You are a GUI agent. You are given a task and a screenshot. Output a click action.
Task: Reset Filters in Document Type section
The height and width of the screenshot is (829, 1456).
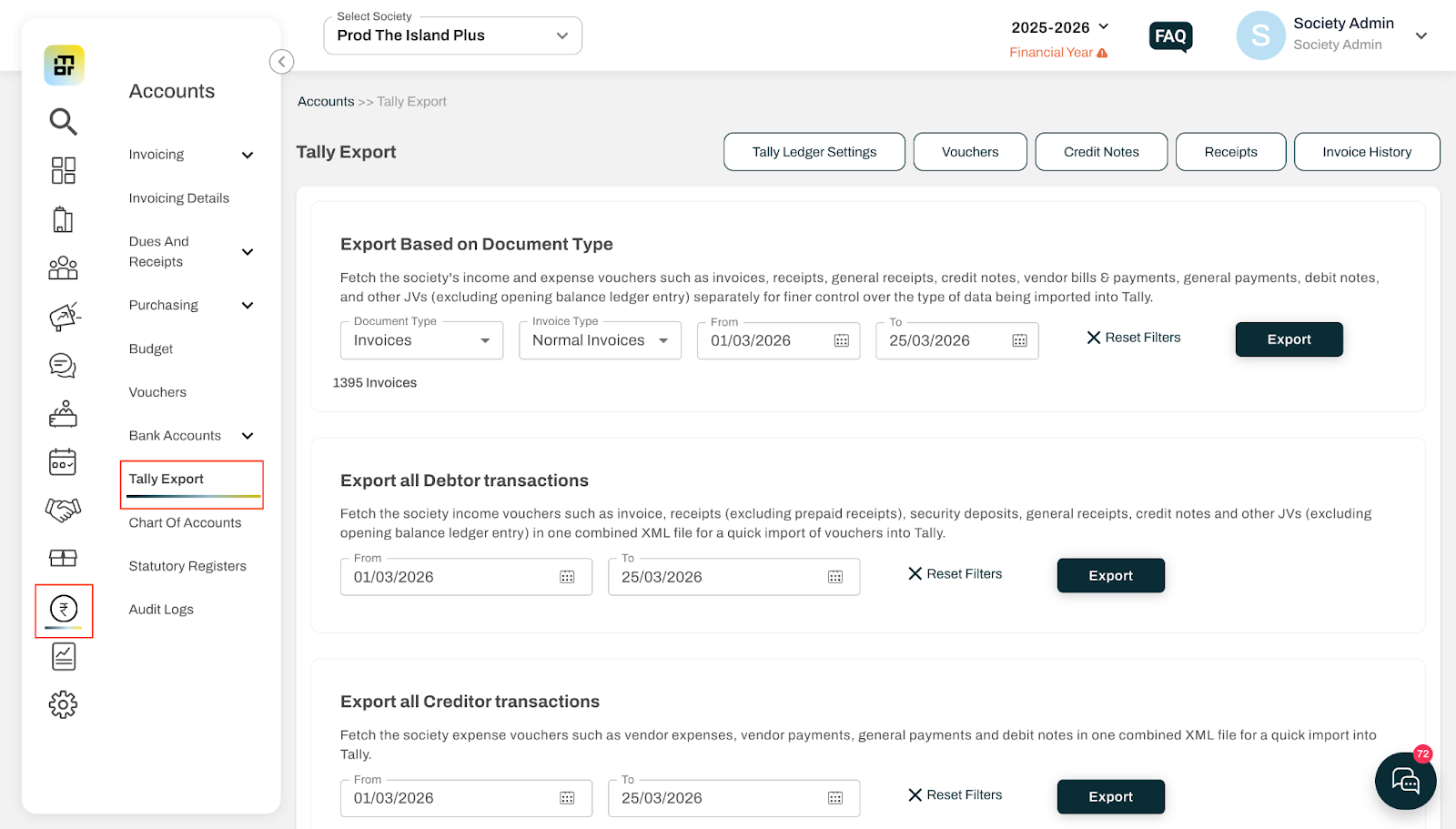1134,338
